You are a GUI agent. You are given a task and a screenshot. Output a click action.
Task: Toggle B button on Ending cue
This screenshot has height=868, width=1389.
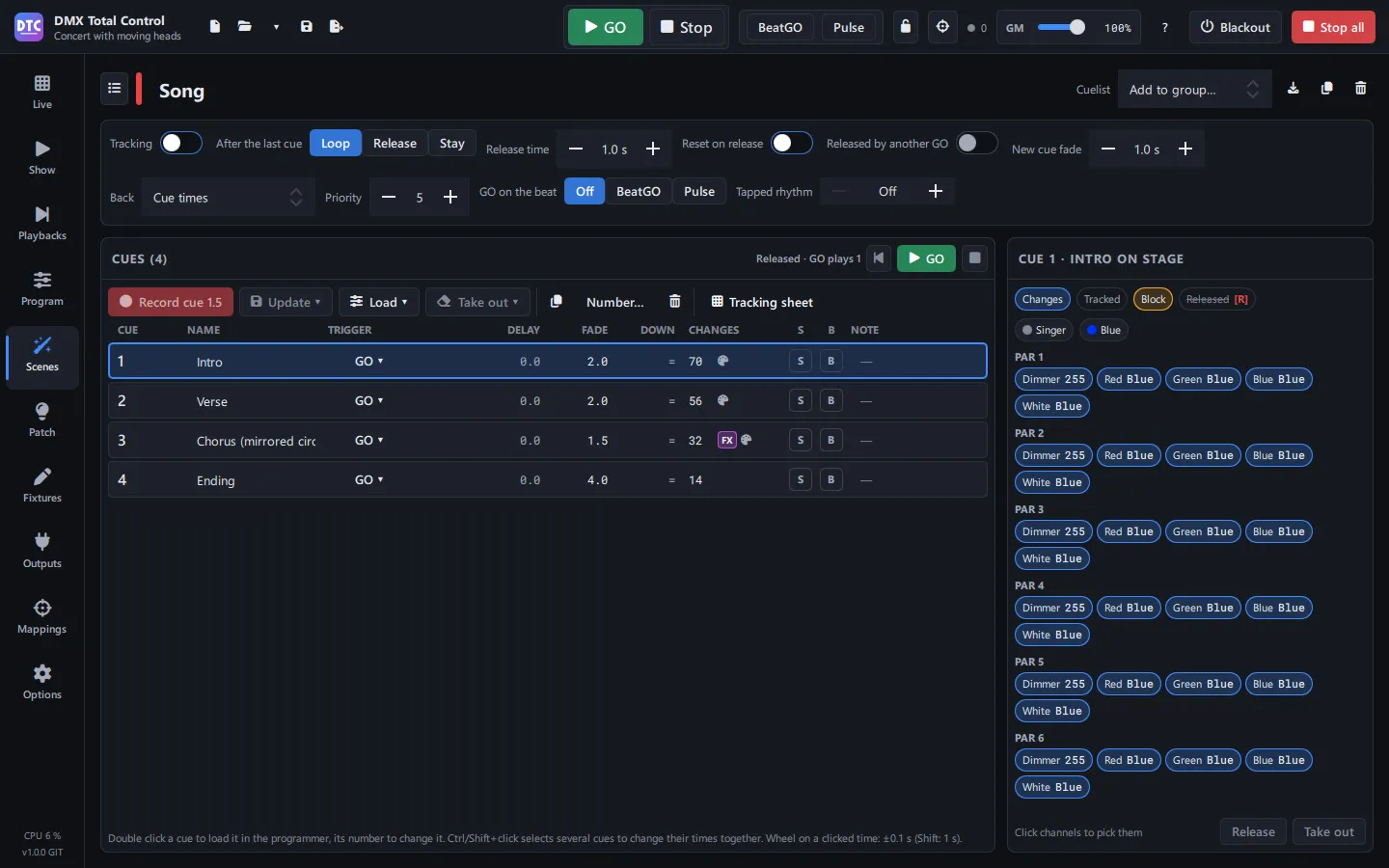(x=831, y=479)
